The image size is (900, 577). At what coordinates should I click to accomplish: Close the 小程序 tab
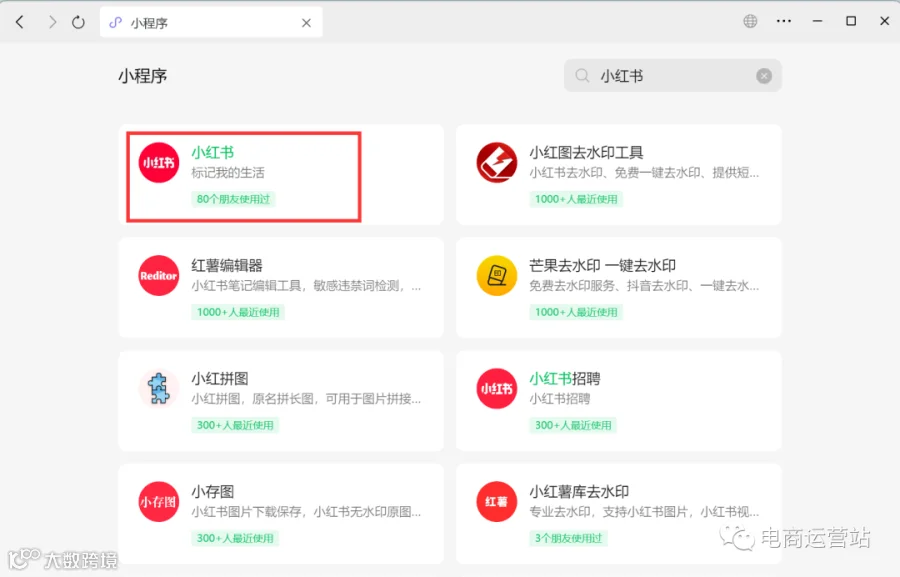tap(307, 23)
